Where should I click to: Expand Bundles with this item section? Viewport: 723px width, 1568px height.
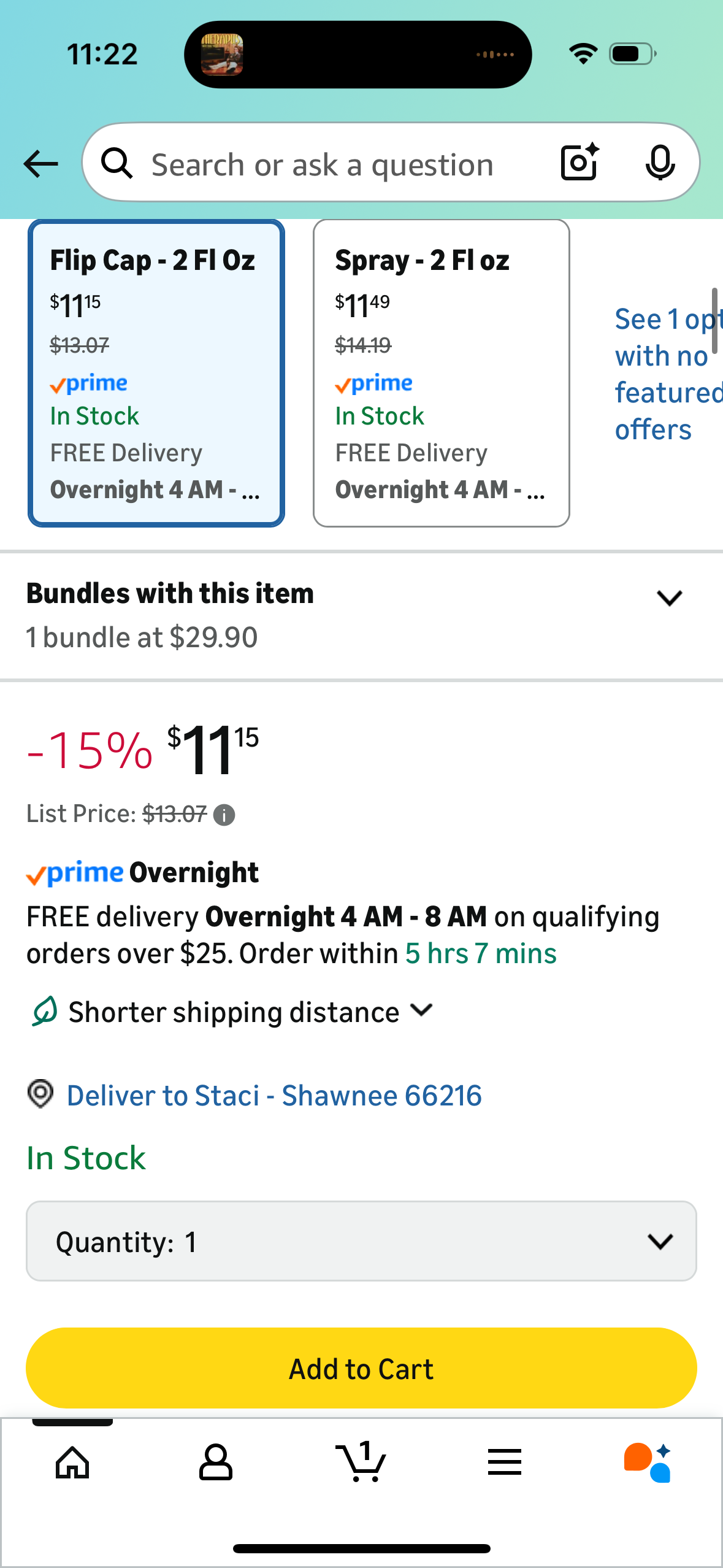[x=669, y=598]
